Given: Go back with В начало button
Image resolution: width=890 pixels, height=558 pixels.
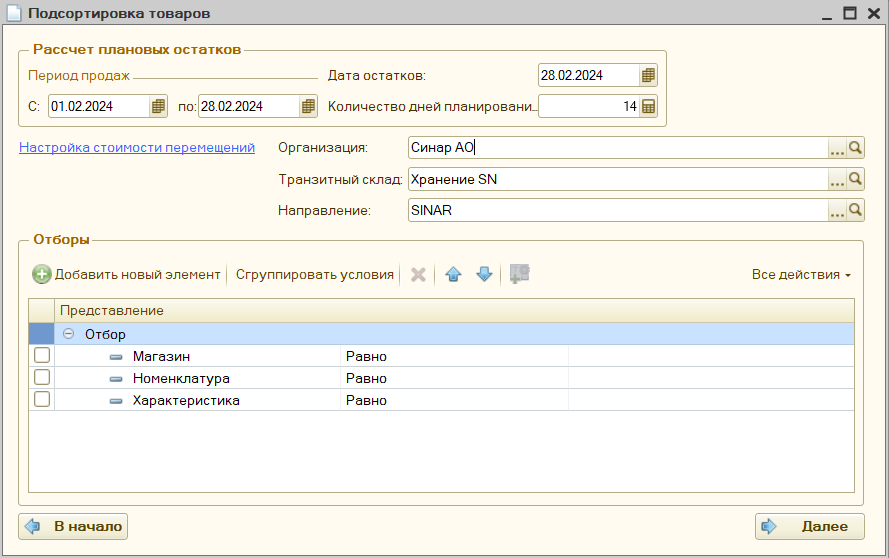Looking at the screenshot, I should (73, 526).
